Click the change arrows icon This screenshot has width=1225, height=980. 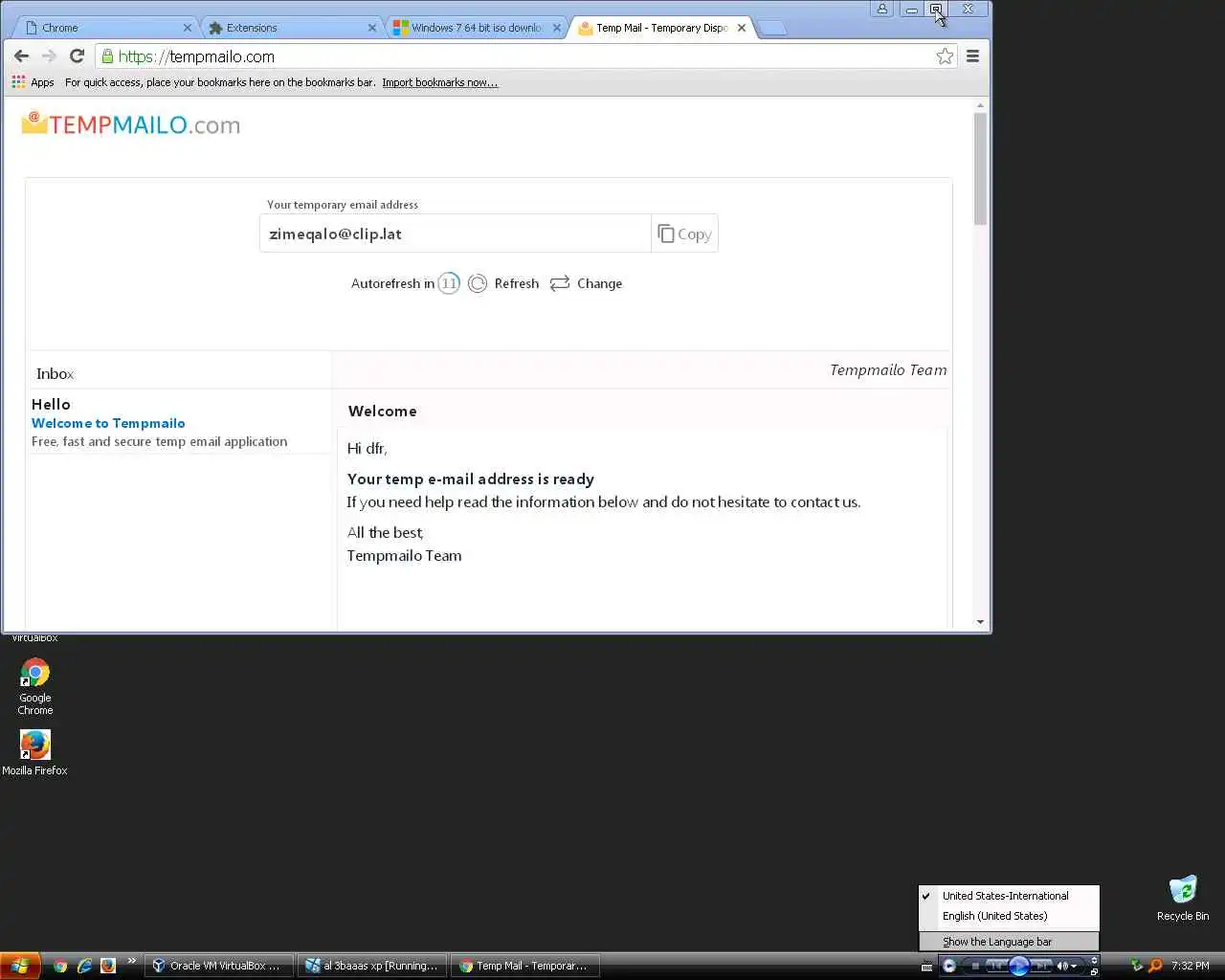click(x=560, y=283)
